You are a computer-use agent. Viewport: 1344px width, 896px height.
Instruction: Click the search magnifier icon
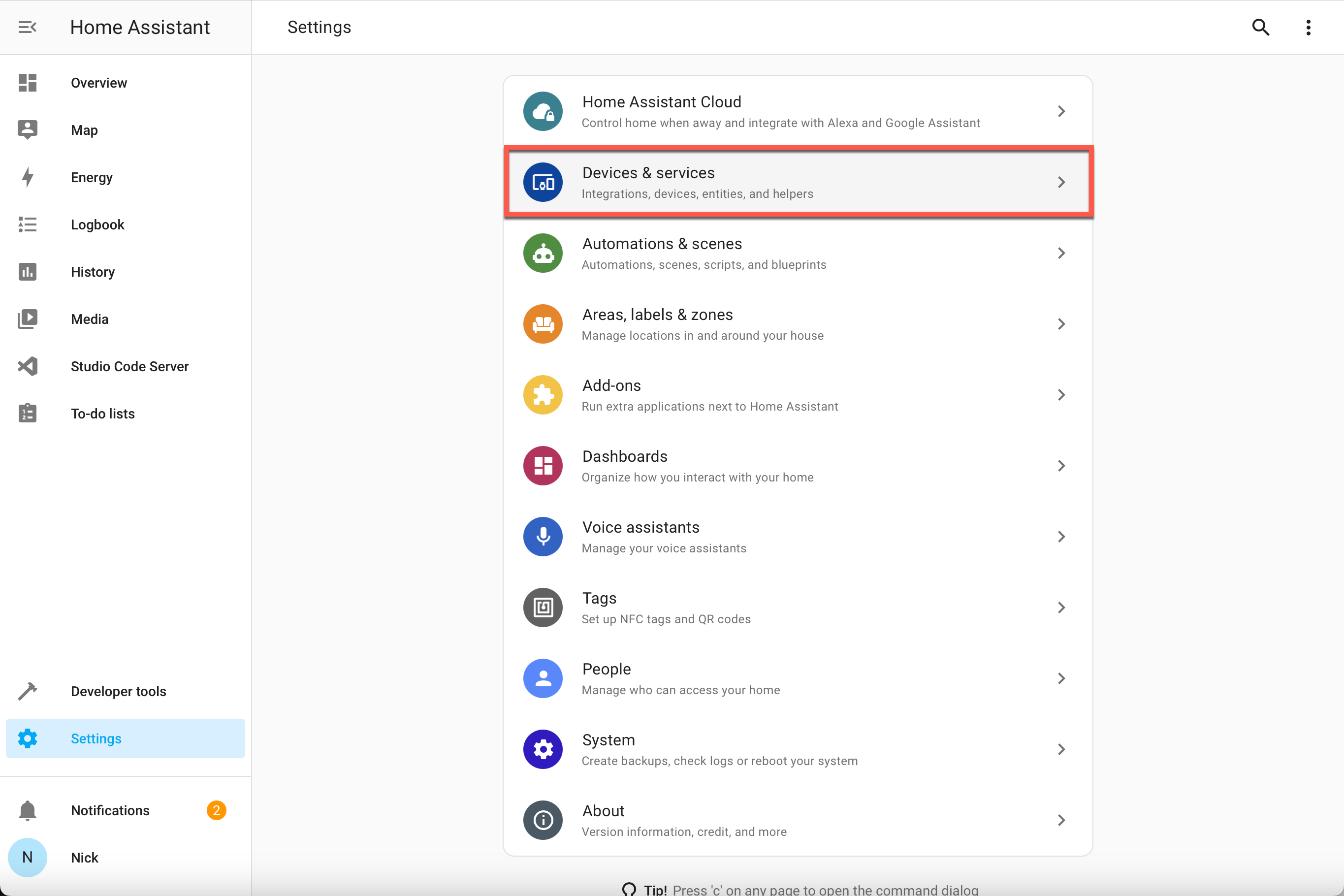tap(1260, 28)
